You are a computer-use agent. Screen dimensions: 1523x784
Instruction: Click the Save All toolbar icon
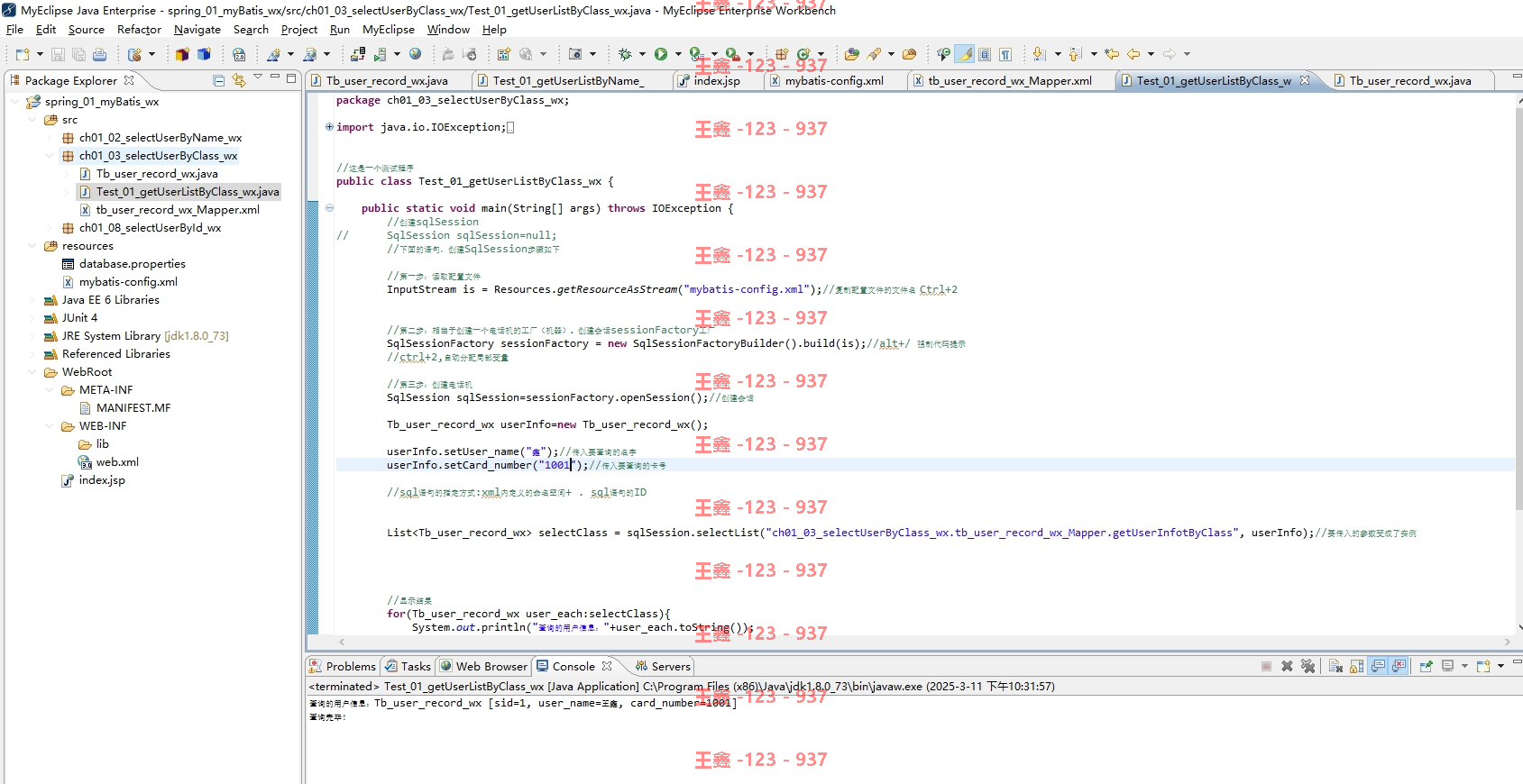(x=78, y=54)
